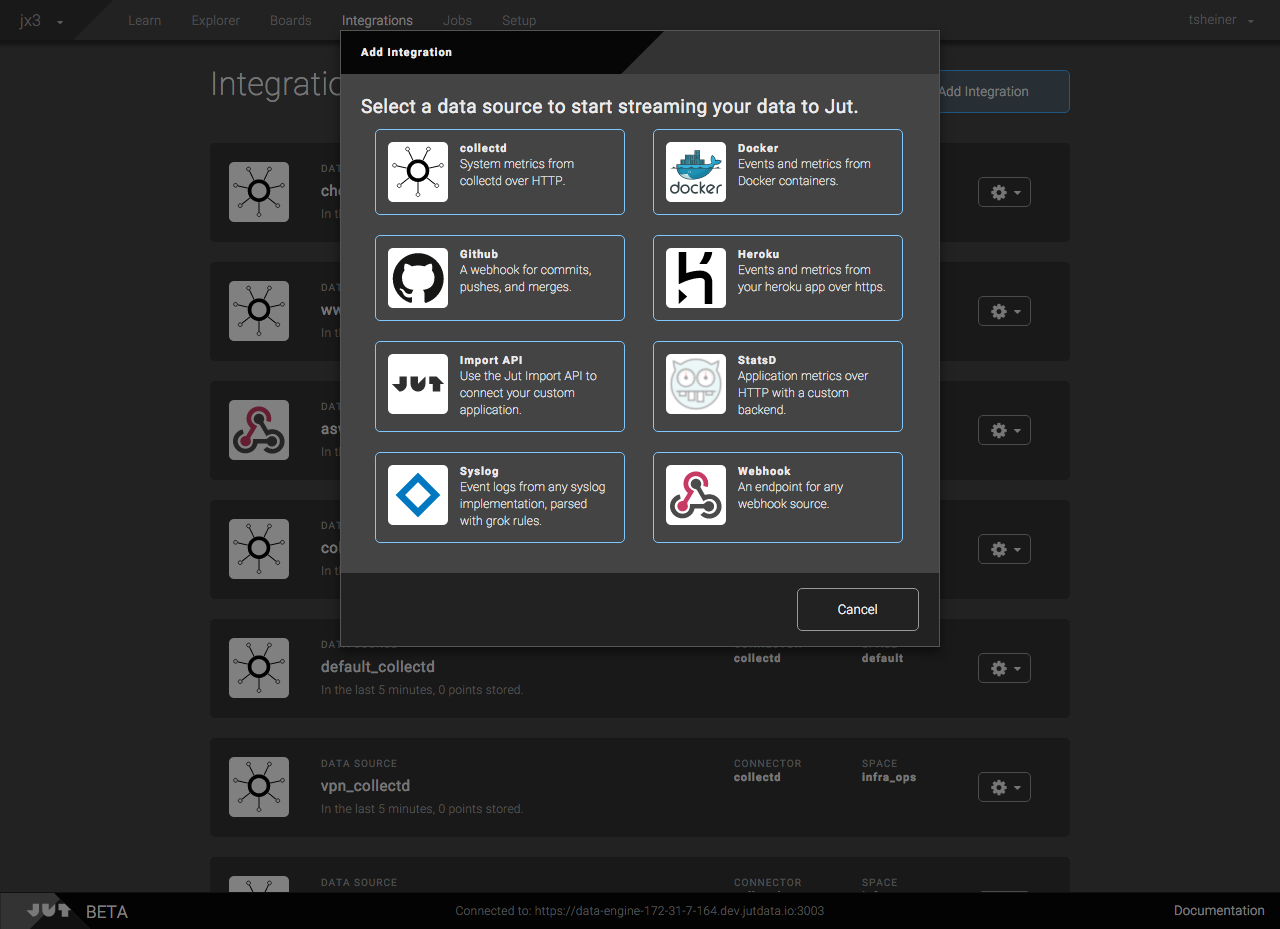Go to the Explorer tab
Viewport: 1280px width, 929px height.
(215, 20)
